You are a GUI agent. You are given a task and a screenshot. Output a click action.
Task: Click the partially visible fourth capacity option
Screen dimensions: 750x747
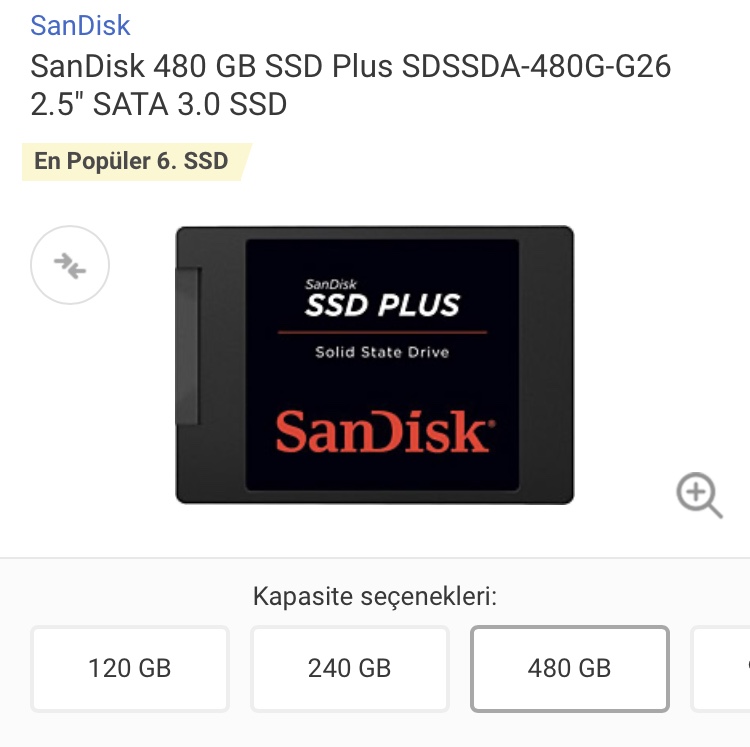pos(721,668)
